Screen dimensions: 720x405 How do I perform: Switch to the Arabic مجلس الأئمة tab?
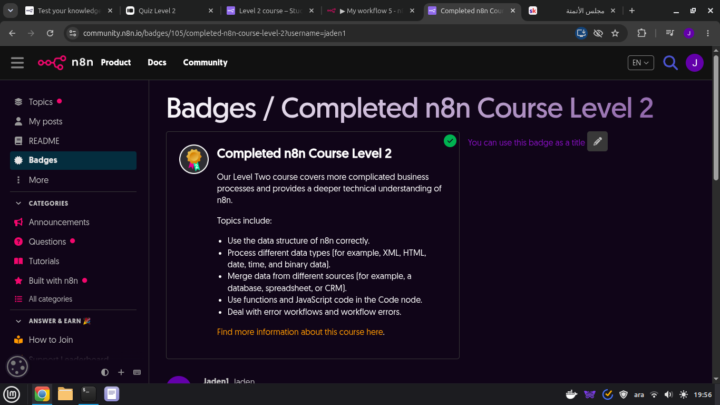pyautogui.click(x=573, y=11)
